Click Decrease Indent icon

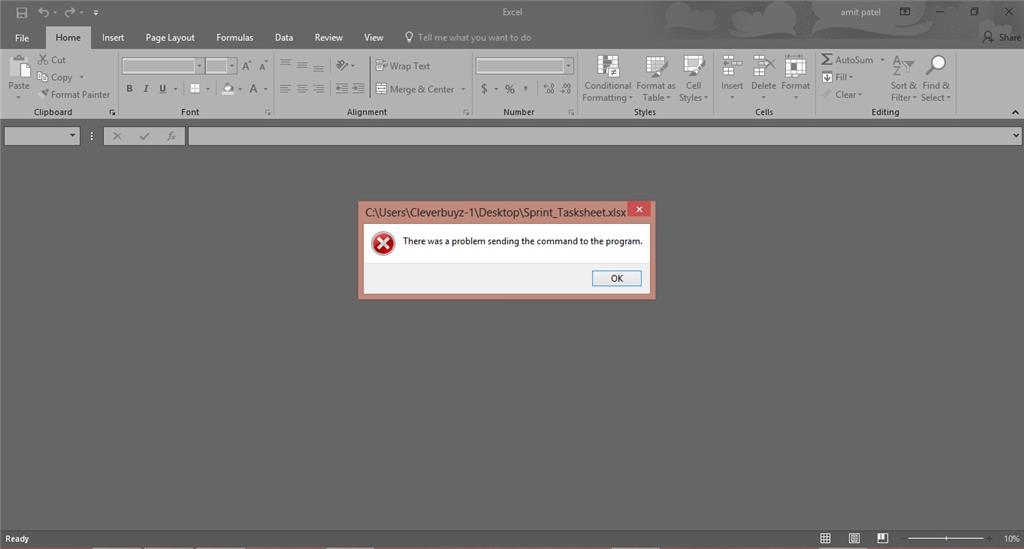[342, 89]
